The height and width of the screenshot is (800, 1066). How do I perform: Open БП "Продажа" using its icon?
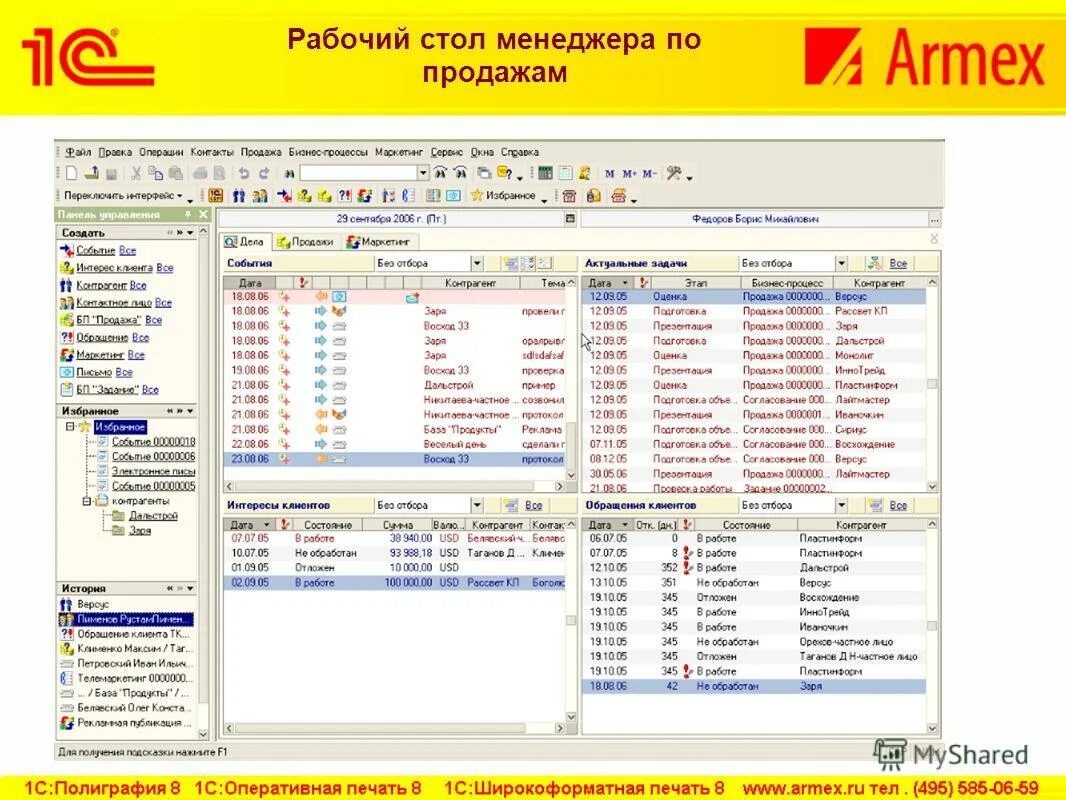pyautogui.click(x=66, y=318)
